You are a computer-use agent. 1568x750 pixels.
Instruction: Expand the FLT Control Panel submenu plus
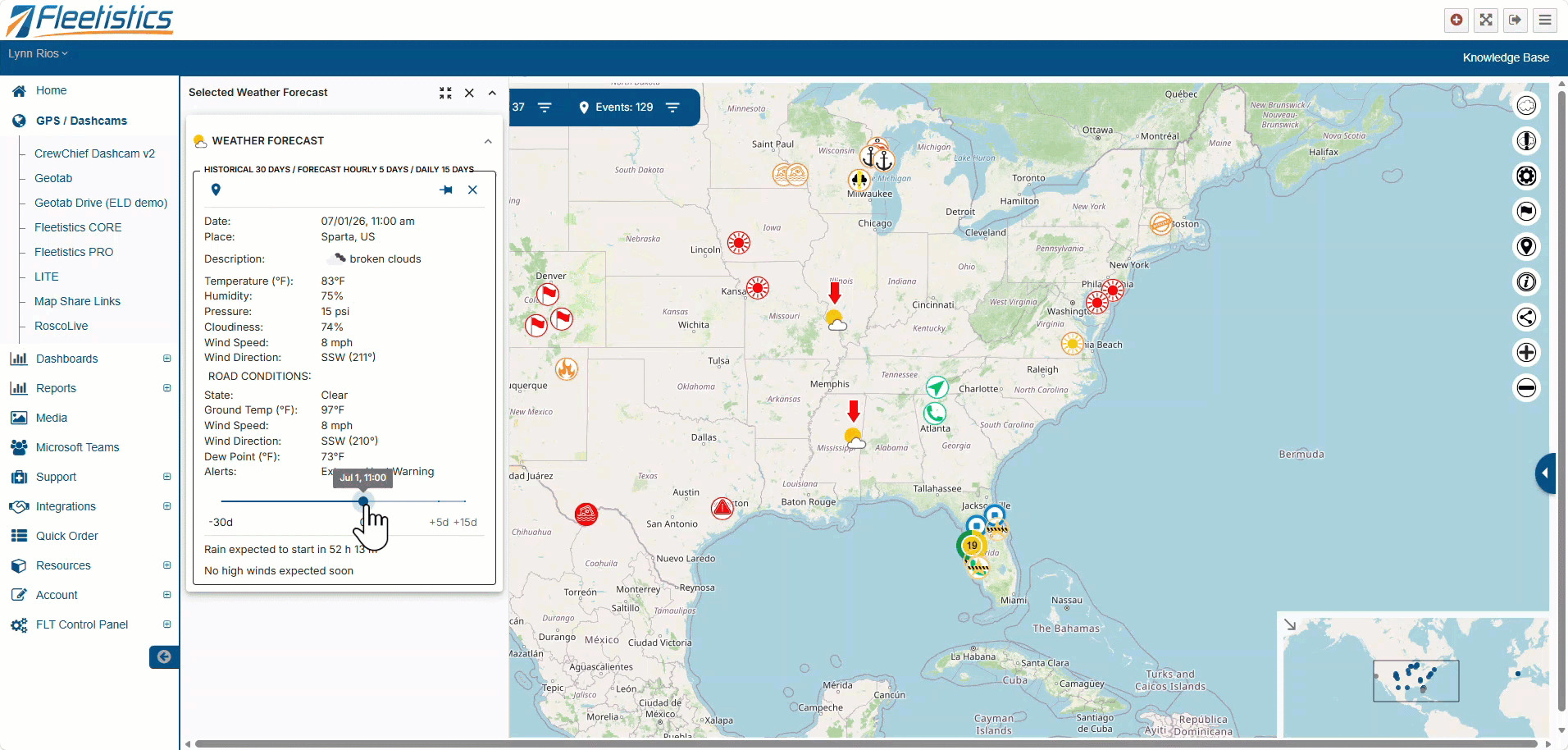167,624
